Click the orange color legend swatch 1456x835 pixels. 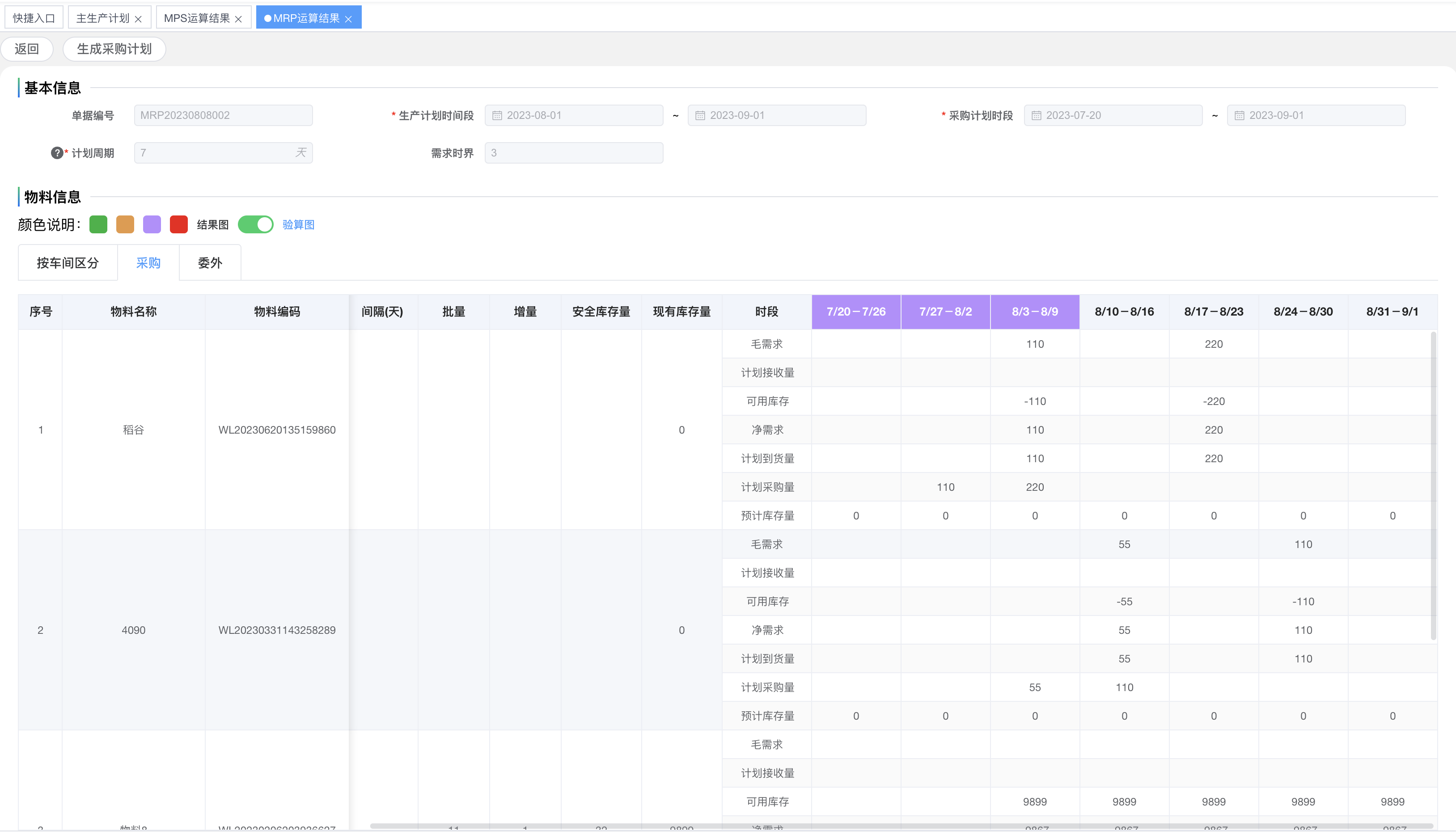[x=125, y=224]
